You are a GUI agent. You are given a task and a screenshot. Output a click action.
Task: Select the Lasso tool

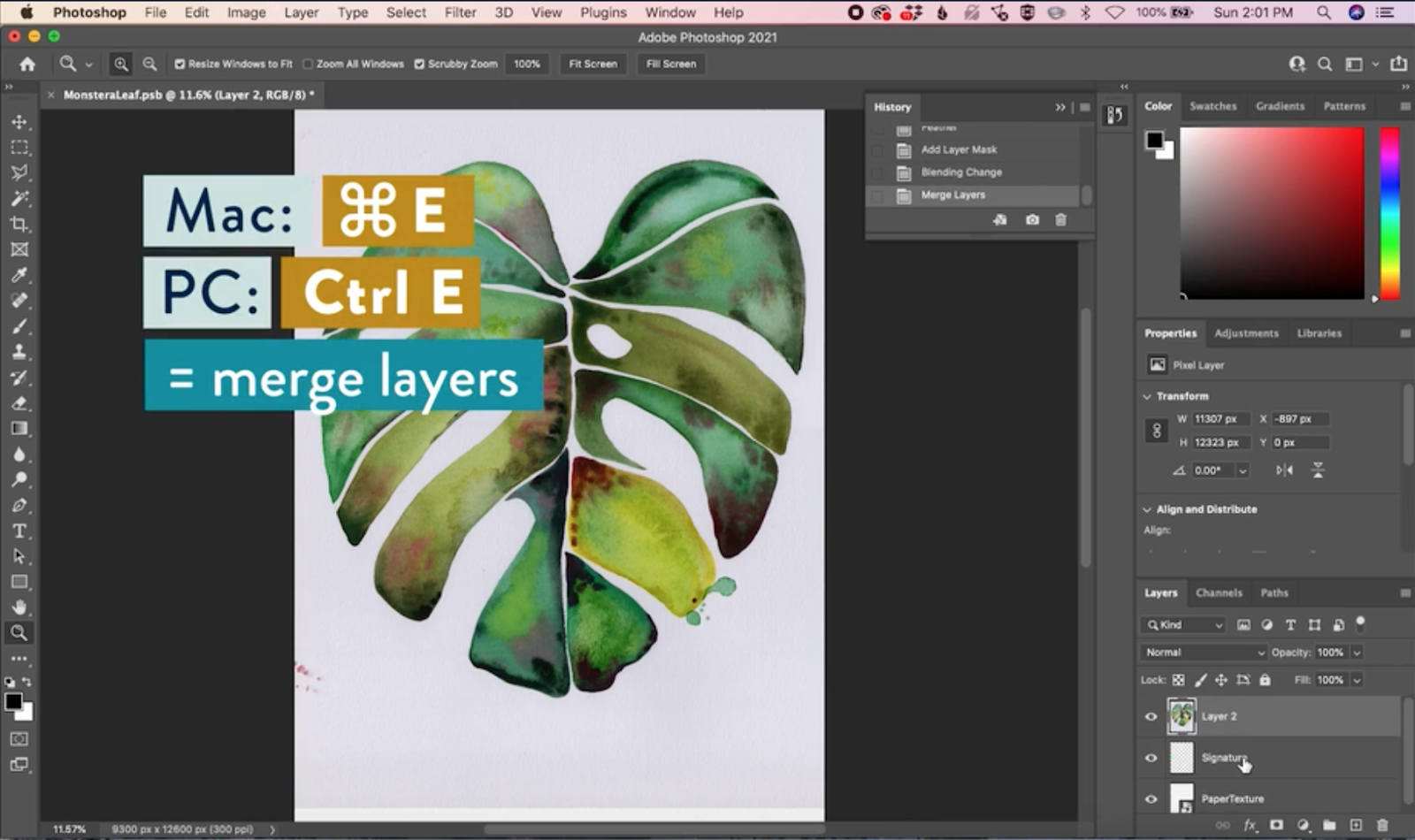[19, 173]
